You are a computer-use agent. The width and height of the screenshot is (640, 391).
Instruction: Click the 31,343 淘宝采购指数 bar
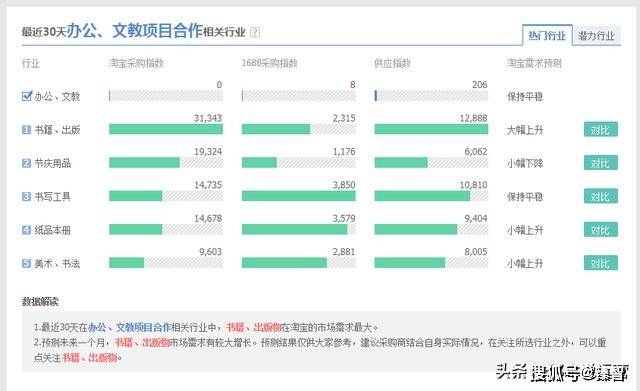(166, 129)
